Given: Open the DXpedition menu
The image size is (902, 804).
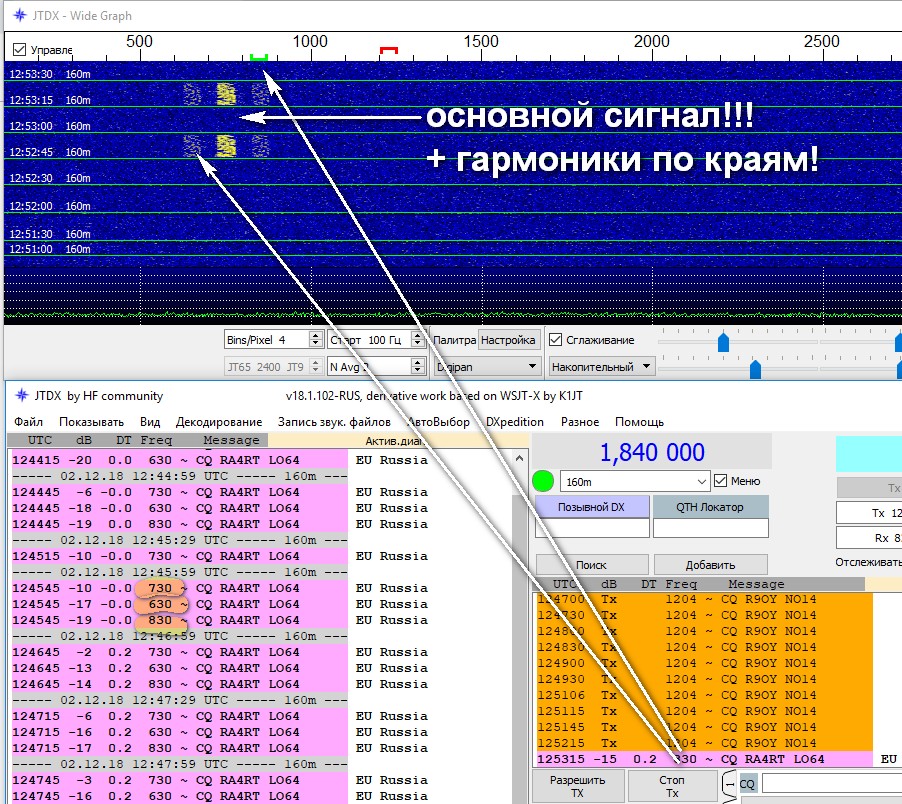Looking at the screenshot, I should pyautogui.click(x=515, y=422).
